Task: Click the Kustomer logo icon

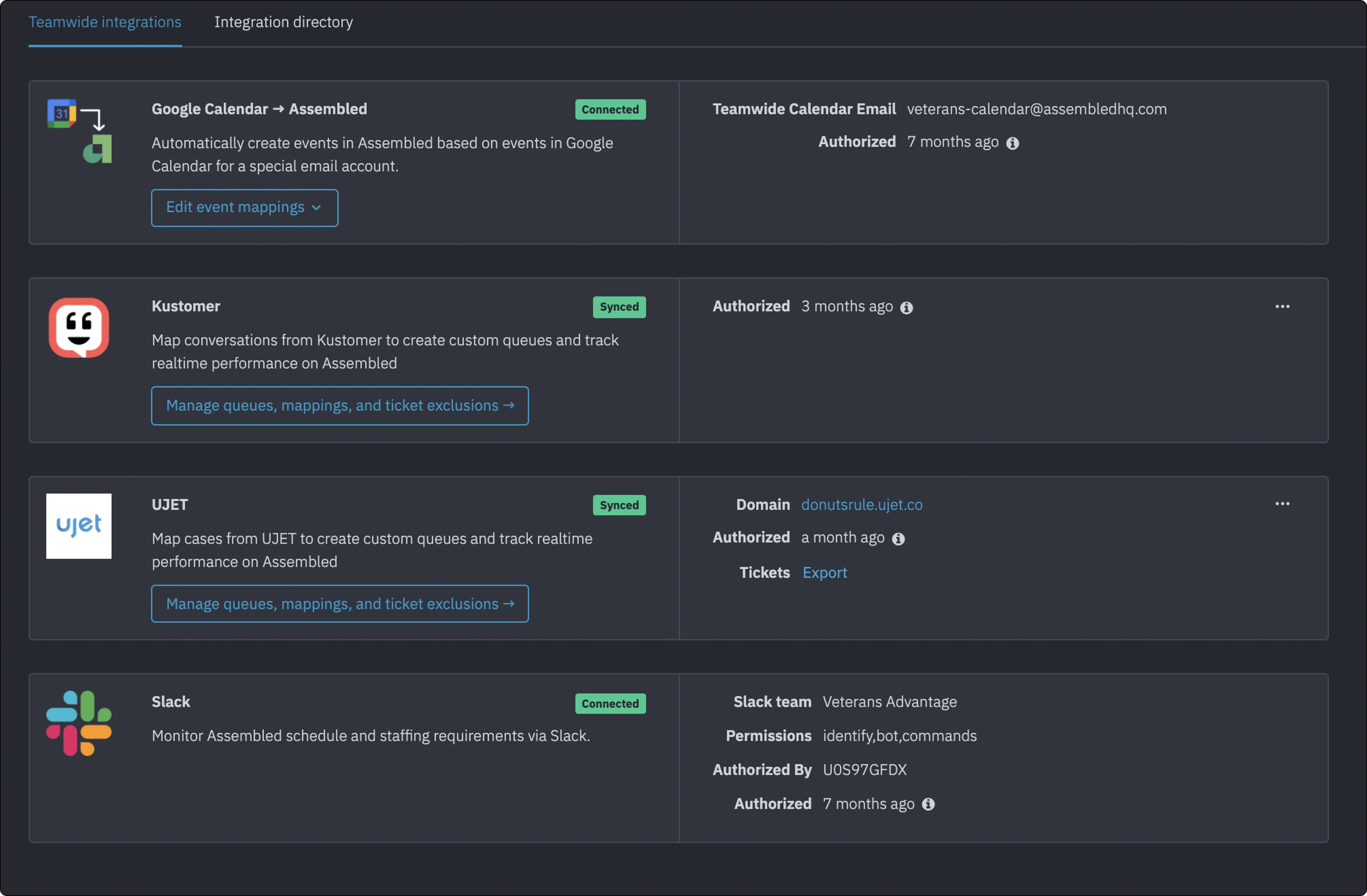Action: point(79,327)
